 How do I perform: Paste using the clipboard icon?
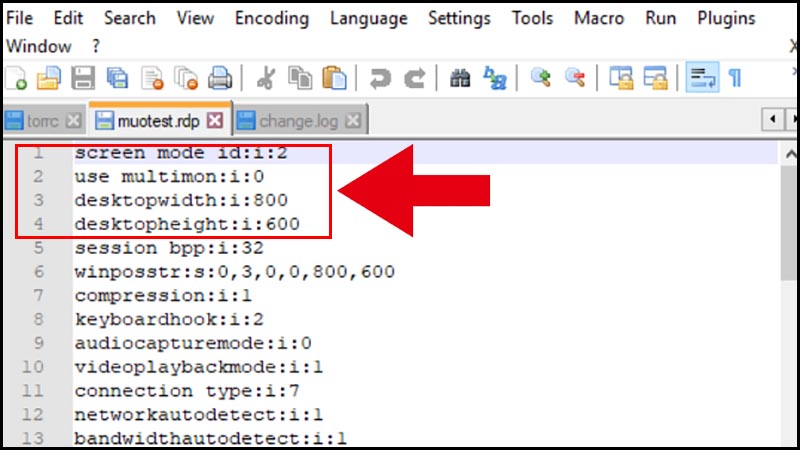[x=334, y=79]
